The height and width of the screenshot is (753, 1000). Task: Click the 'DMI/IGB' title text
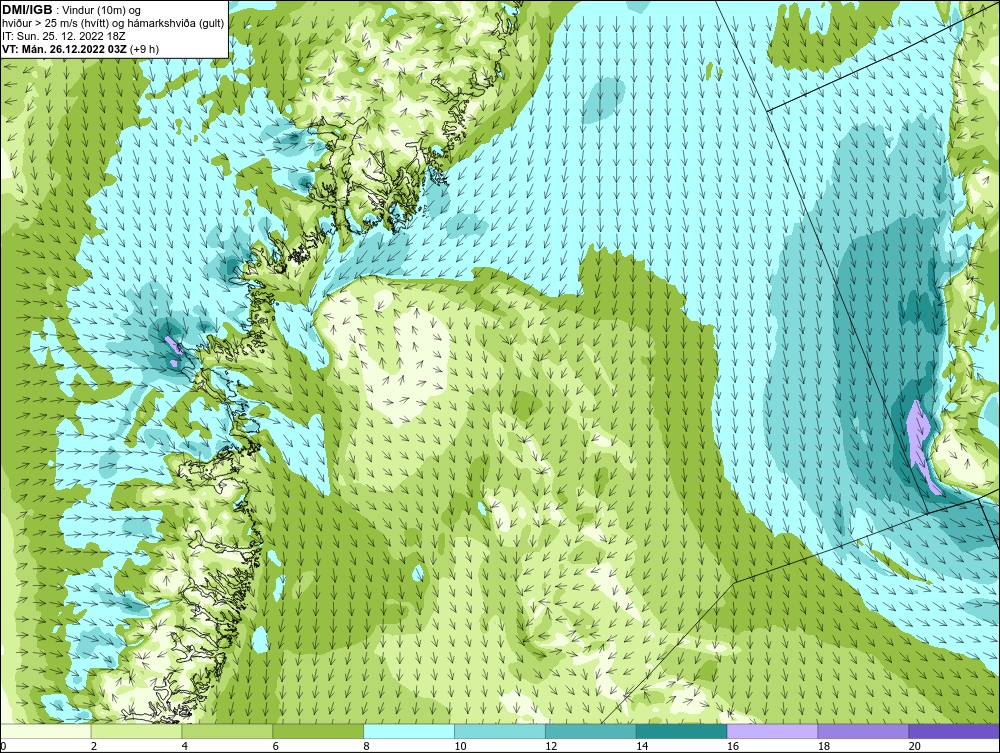(x=27, y=10)
